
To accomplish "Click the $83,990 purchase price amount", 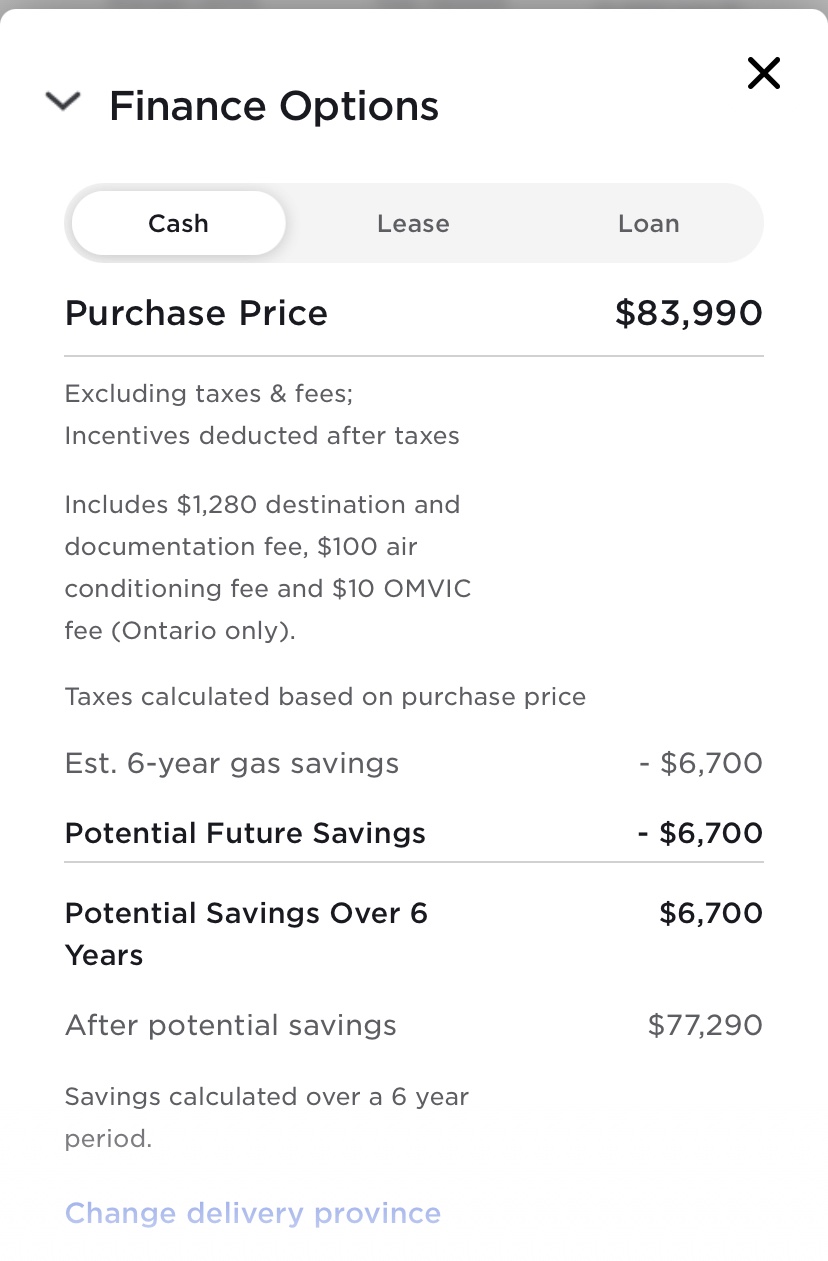I will click(x=688, y=314).
